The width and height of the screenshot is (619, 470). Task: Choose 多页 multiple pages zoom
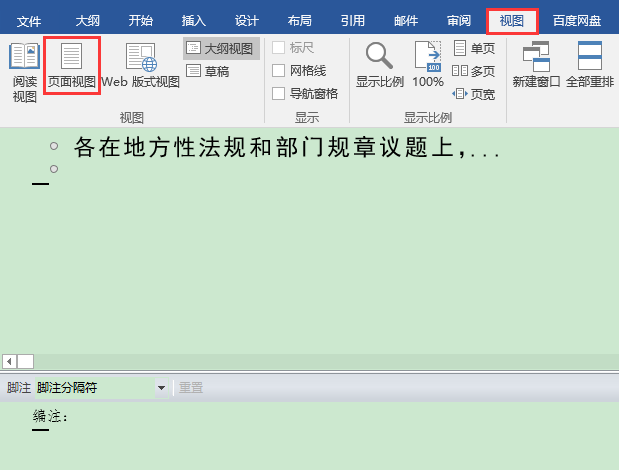(x=473, y=71)
